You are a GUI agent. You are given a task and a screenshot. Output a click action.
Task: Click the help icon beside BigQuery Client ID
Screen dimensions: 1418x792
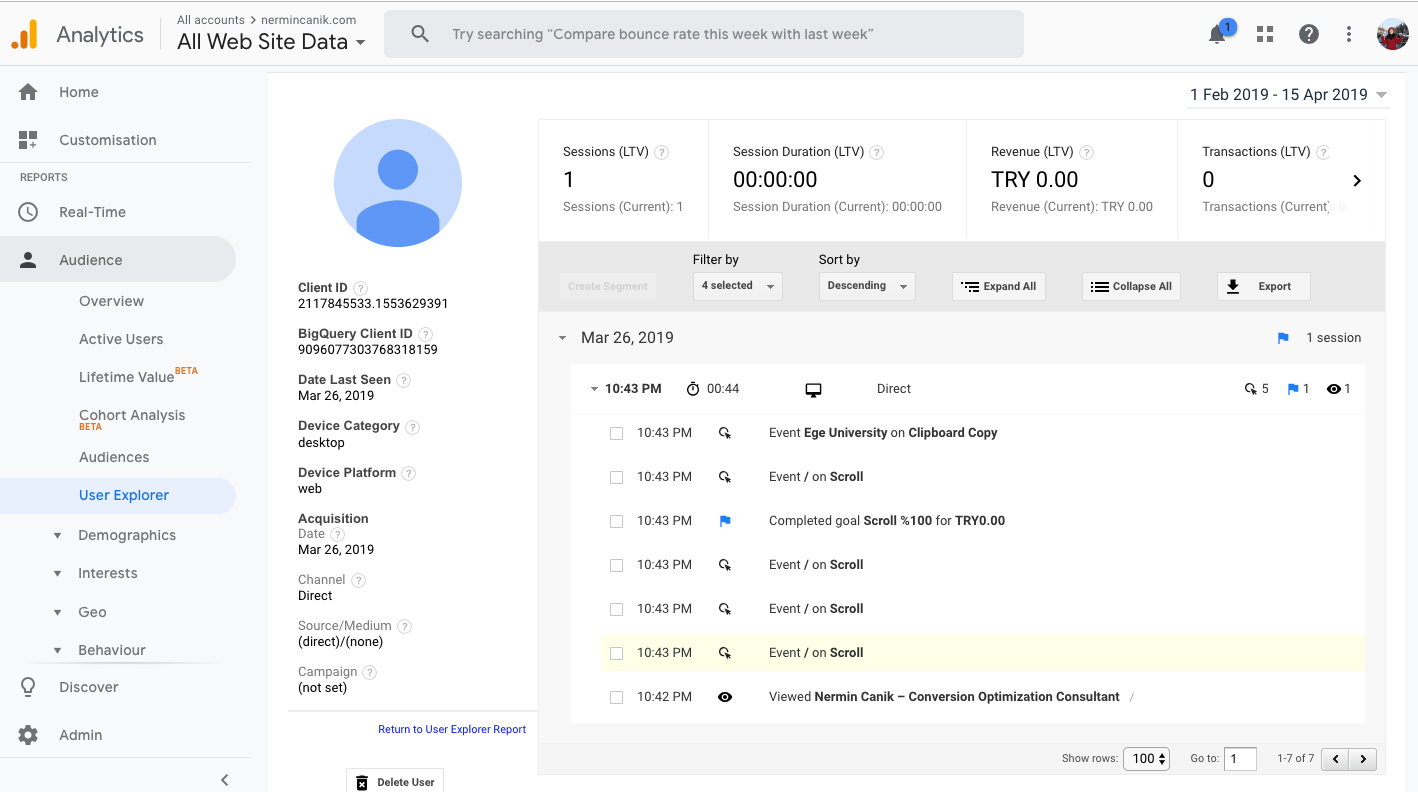tap(425, 334)
